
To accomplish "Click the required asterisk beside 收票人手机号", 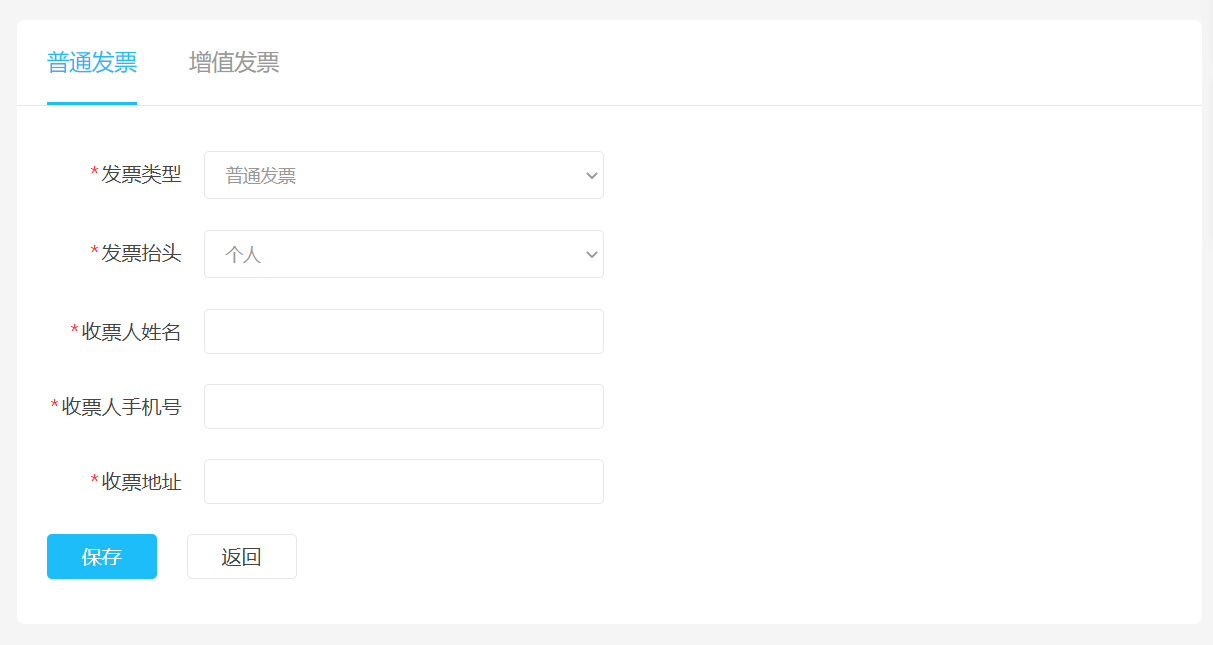I will pyautogui.click(x=55, y=407).
